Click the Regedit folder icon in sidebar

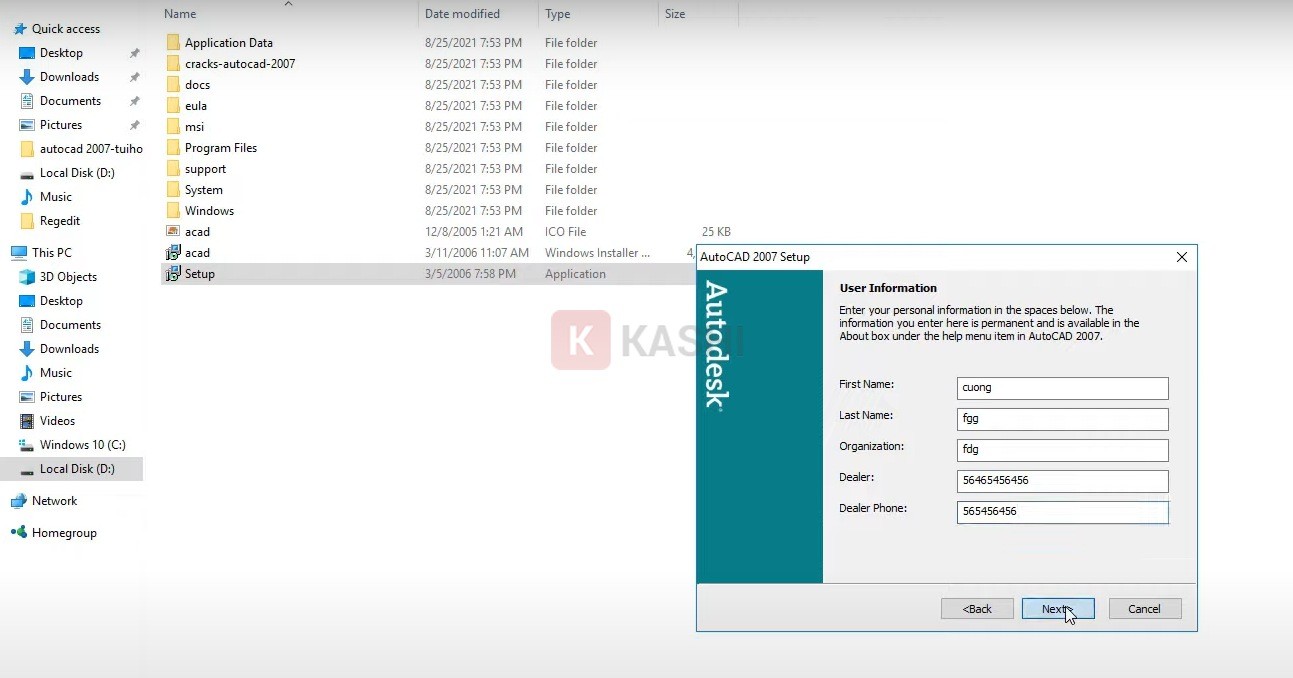tap(27, 221)
